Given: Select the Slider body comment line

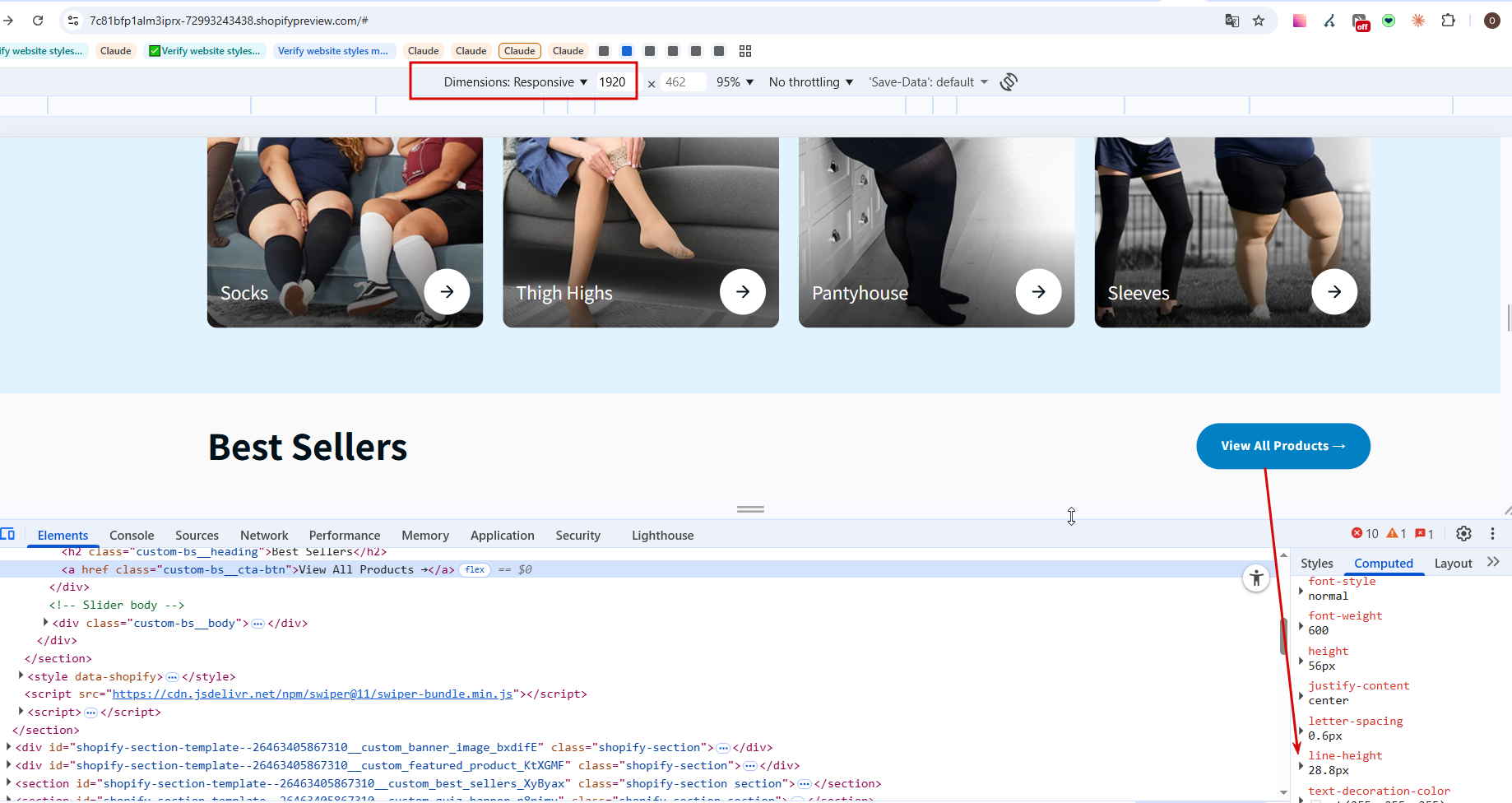Looking at the screenshot, I should coord(117,605).
